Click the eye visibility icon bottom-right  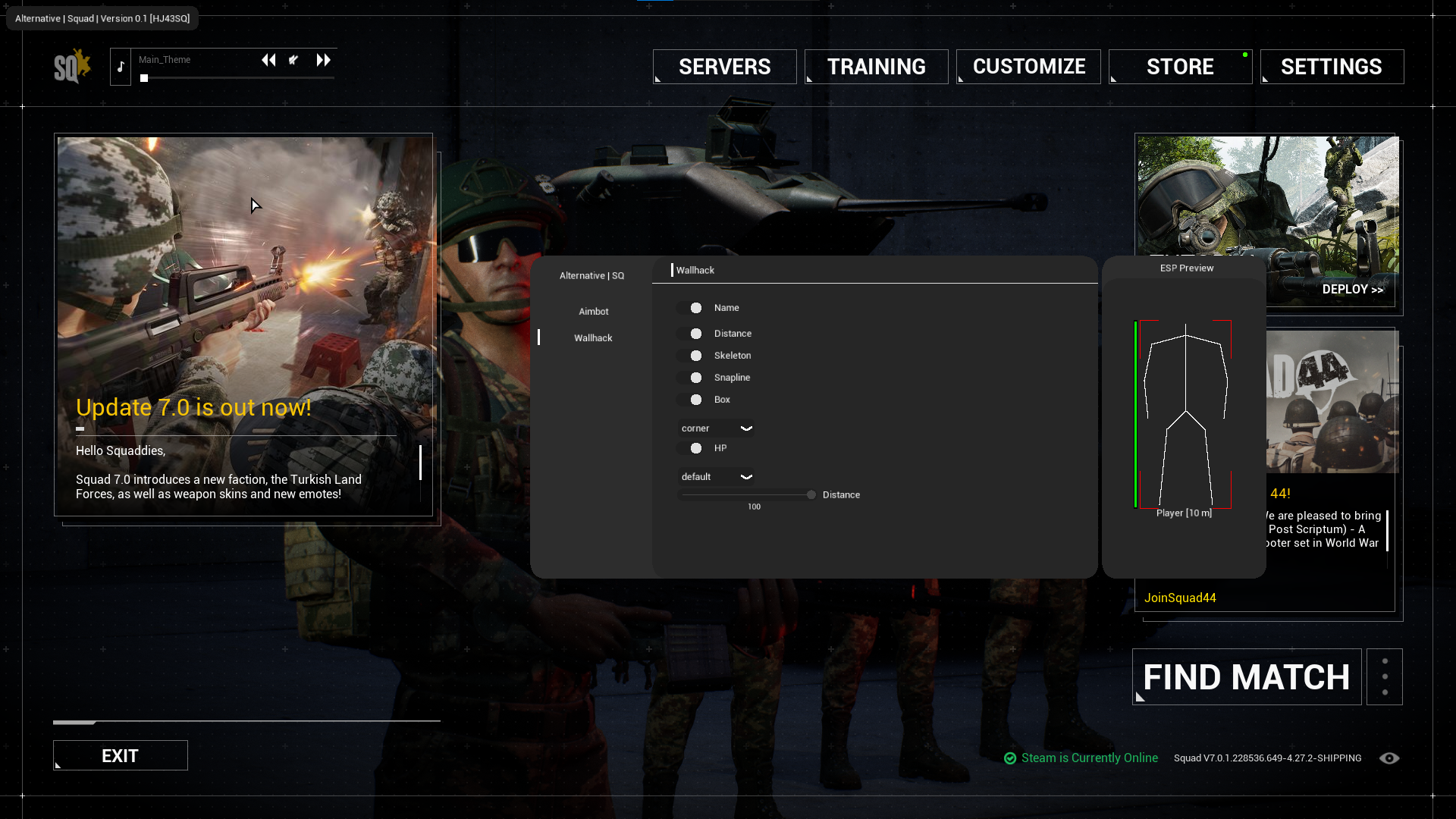click(1389, 758)
